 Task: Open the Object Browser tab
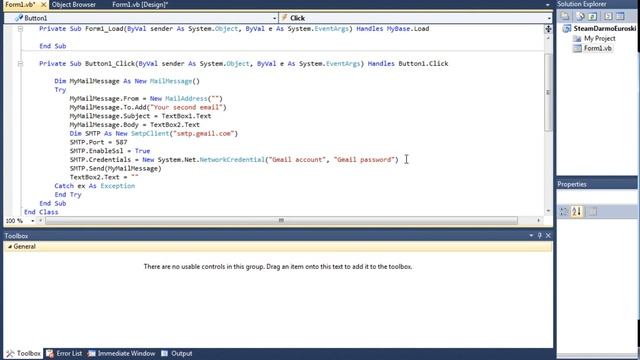[x=73, y=4]
